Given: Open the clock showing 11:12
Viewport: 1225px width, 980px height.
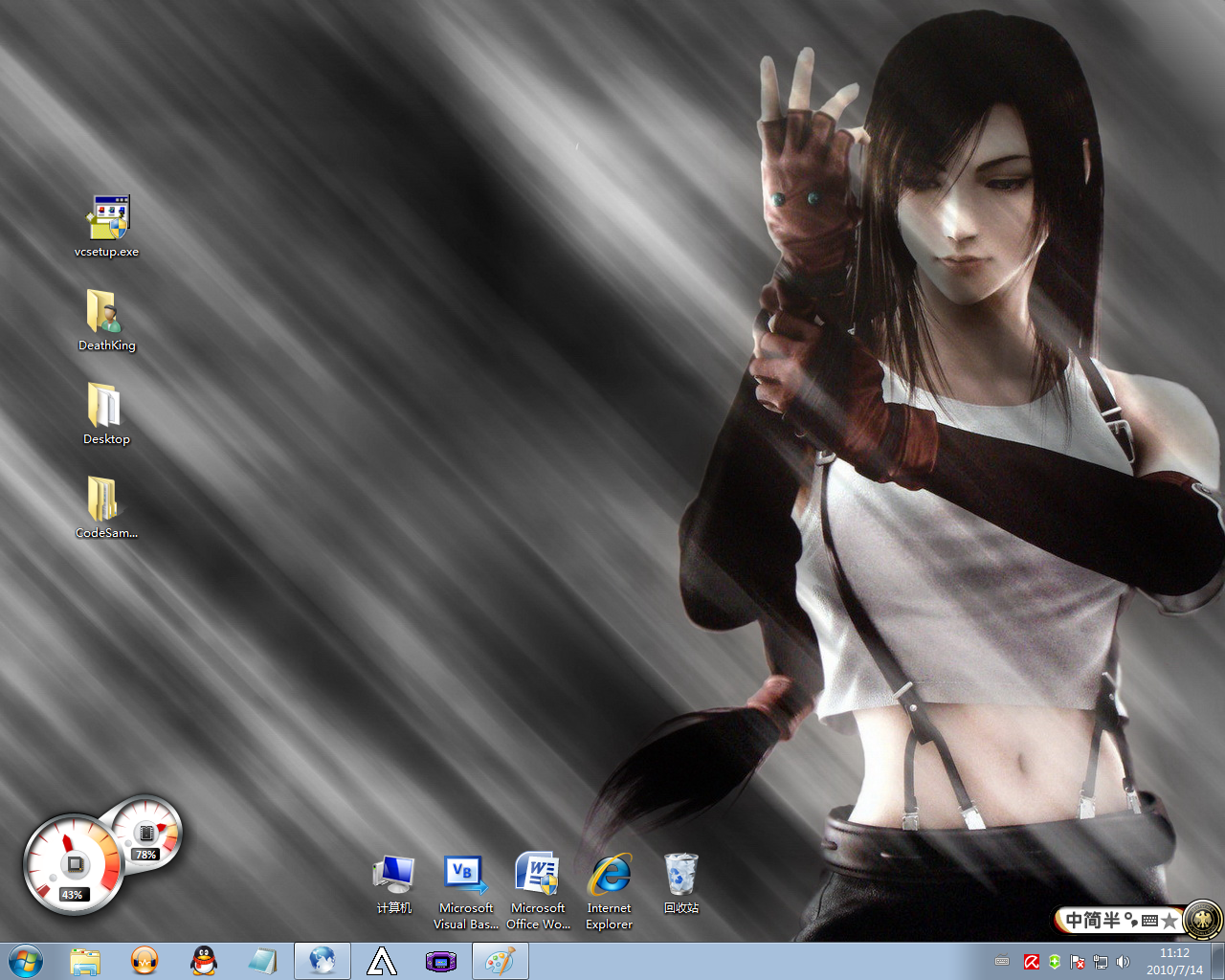Looking at the screenshot, I should [x=1174, y=962].
